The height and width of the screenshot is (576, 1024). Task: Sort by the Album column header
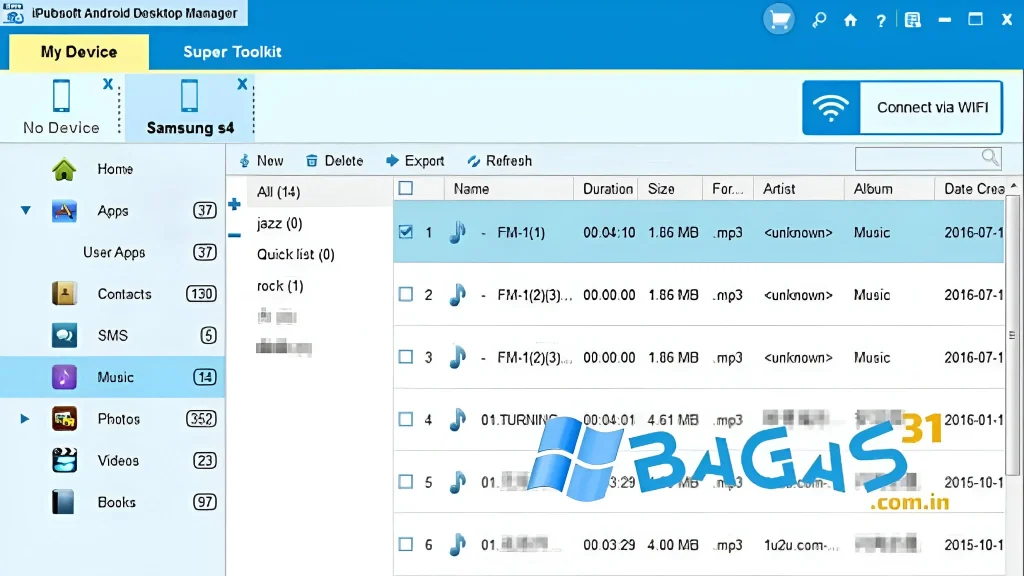(889, 189)
